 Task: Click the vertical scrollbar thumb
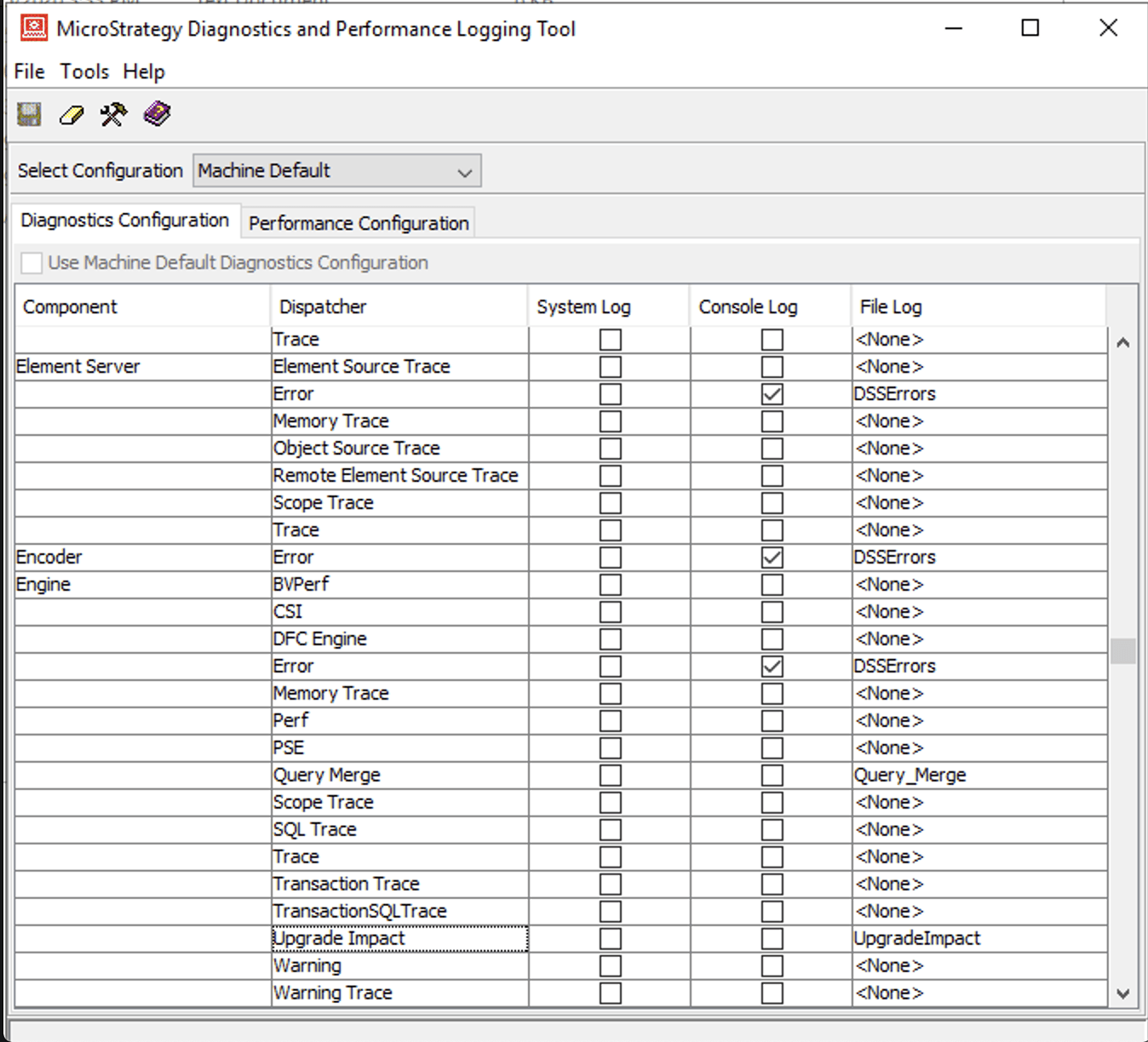(x=1122, y=651)
